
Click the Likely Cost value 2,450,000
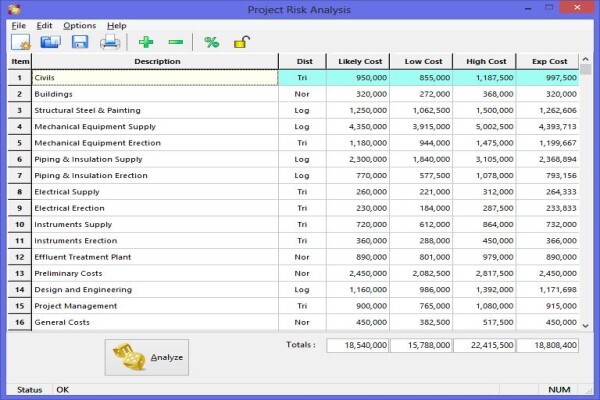(358, 274)
